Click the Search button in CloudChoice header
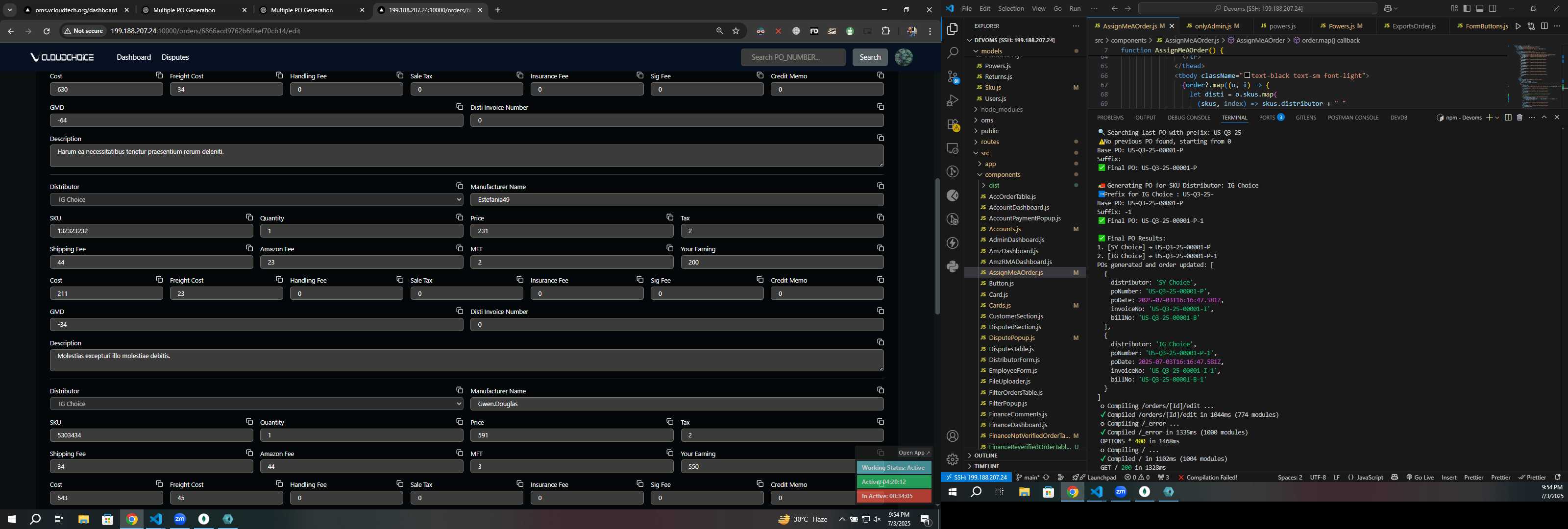Viewport: 1568px width, 529px height. 869,57
